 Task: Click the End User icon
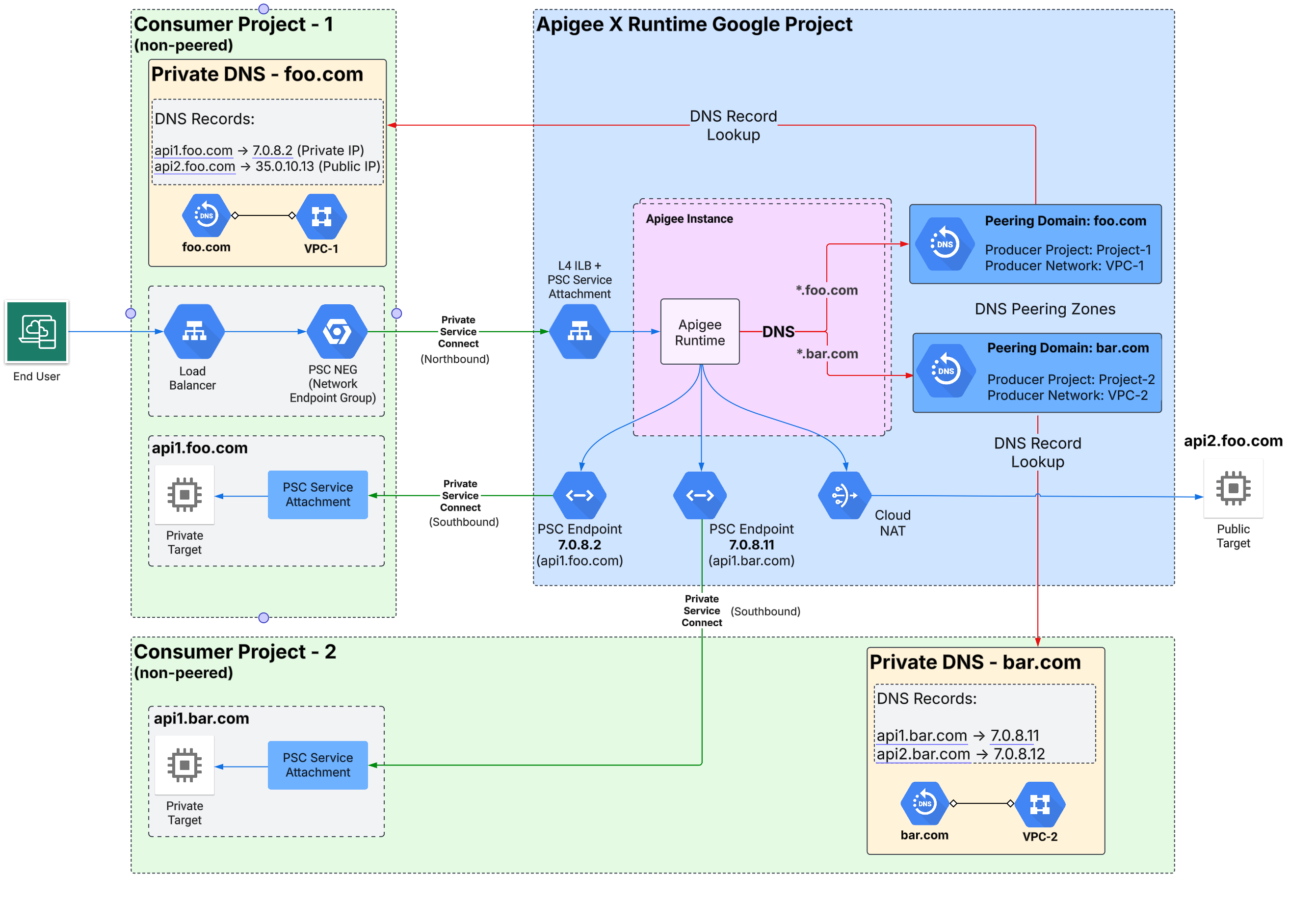37,332
